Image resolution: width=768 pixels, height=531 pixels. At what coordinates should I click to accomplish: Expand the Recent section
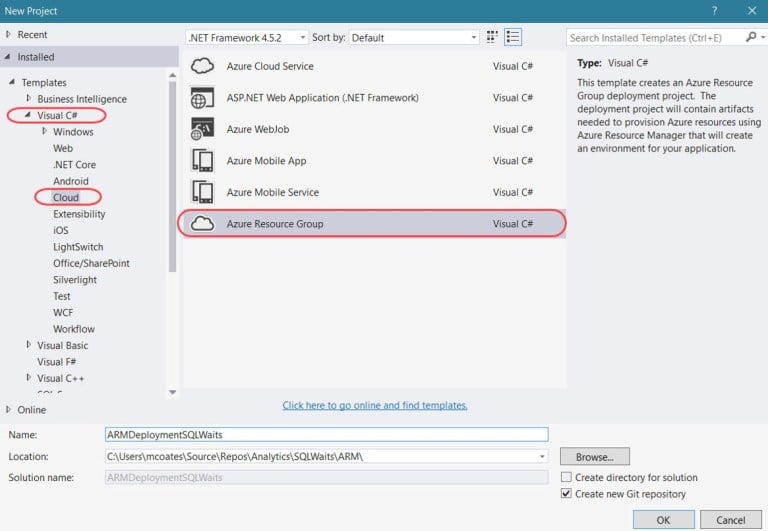pyautogui.click(x=8, y=34)
